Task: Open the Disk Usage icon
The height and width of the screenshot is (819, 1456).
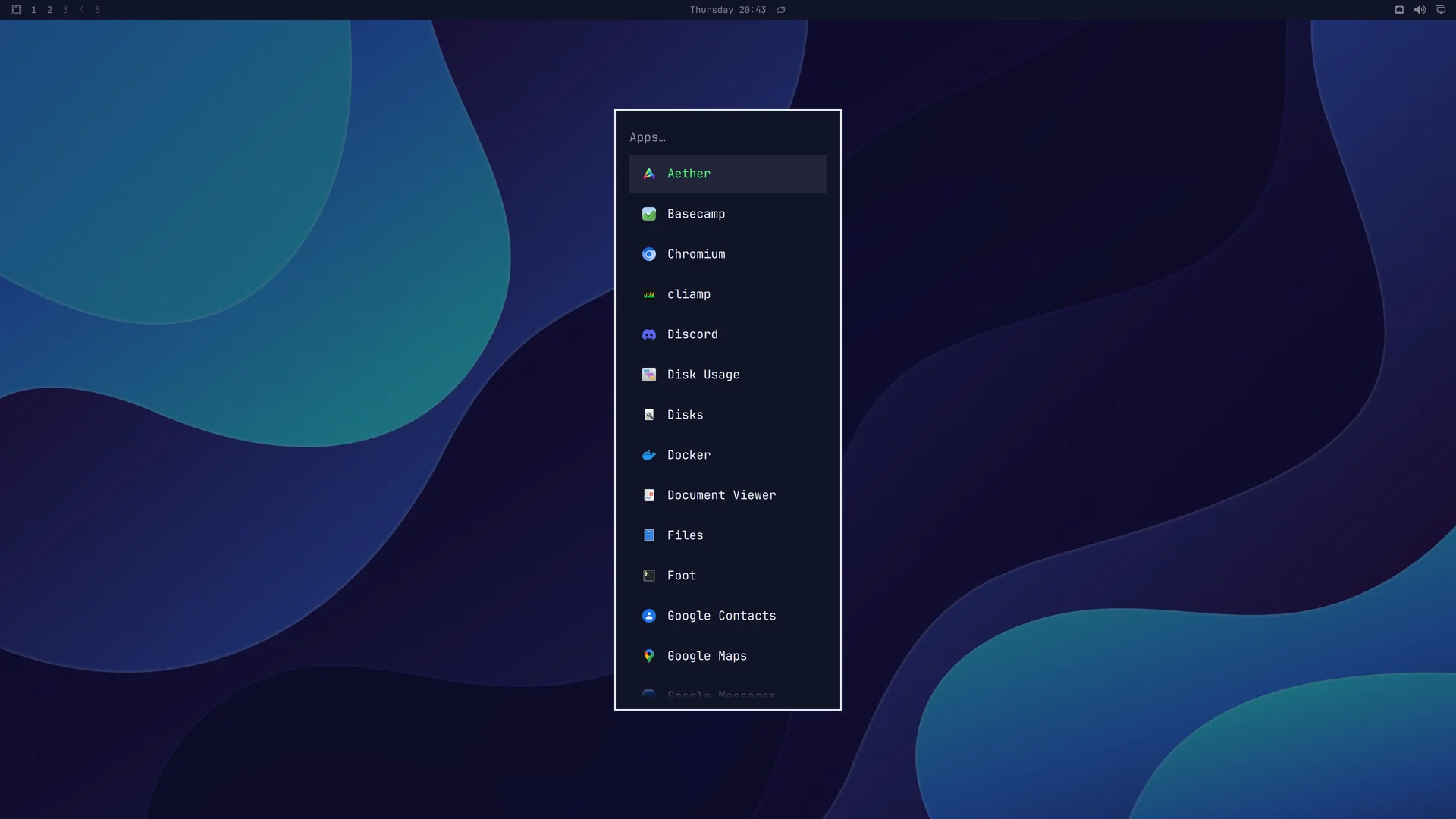Action: coord(649,375)
